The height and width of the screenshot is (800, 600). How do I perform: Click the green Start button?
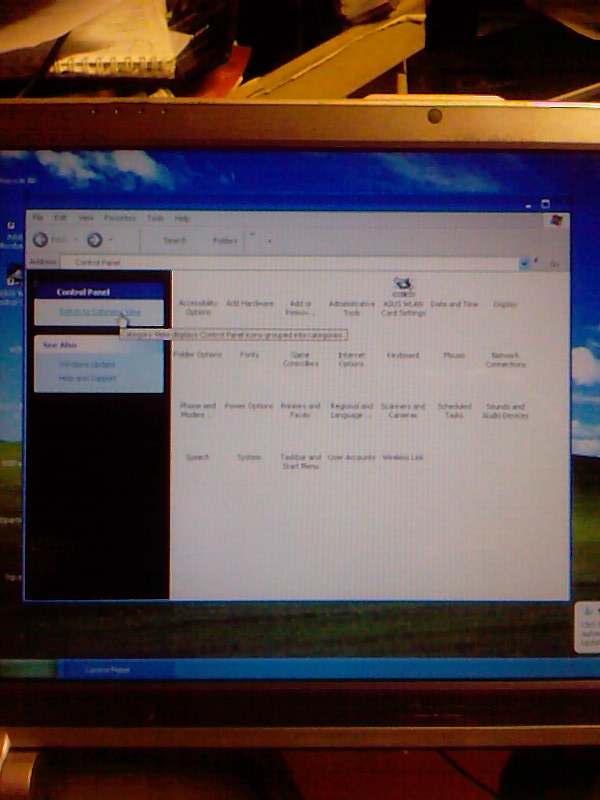coord(28,669)
